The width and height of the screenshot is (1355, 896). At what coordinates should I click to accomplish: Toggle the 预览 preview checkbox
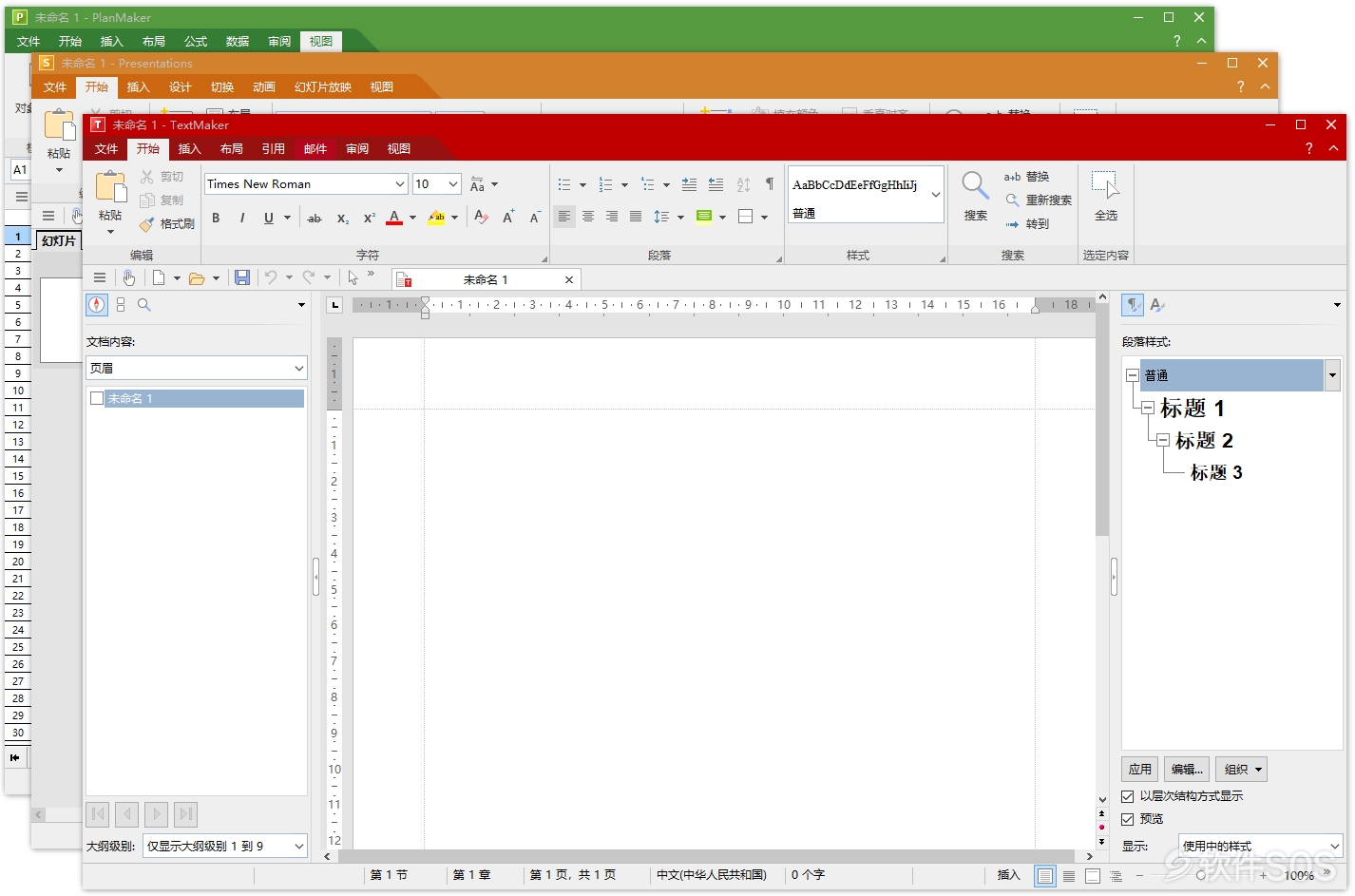1128,819
